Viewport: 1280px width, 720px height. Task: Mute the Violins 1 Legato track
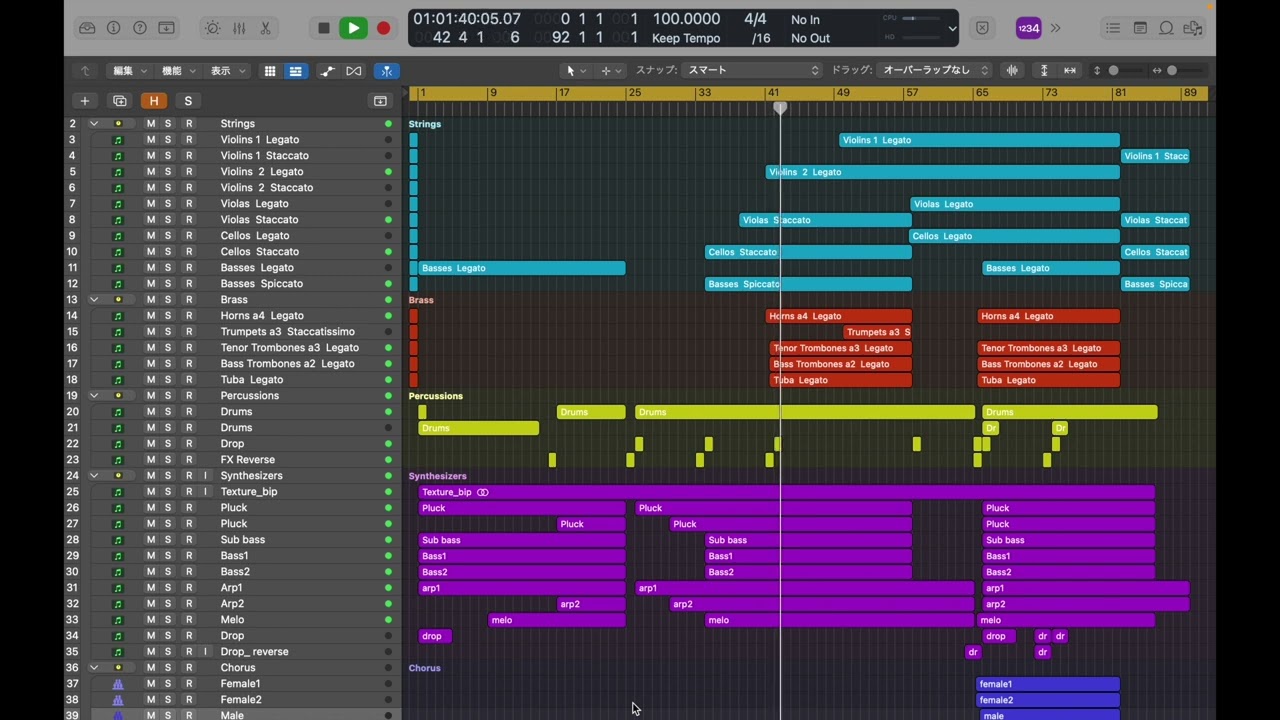pos(151,140)
